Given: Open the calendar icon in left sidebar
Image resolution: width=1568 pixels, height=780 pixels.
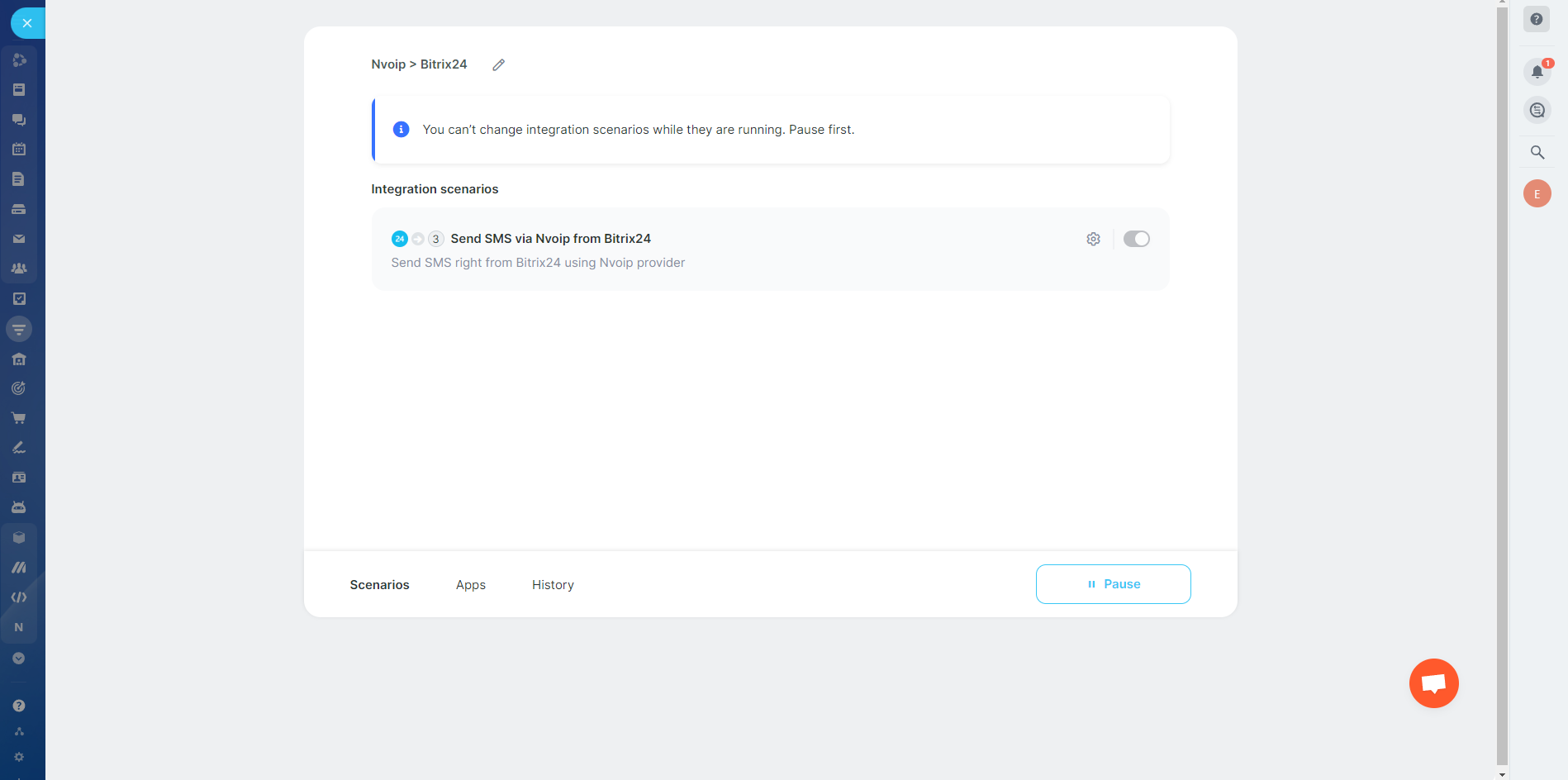Looking at the screenshot, I should click(x=19, y=150).
